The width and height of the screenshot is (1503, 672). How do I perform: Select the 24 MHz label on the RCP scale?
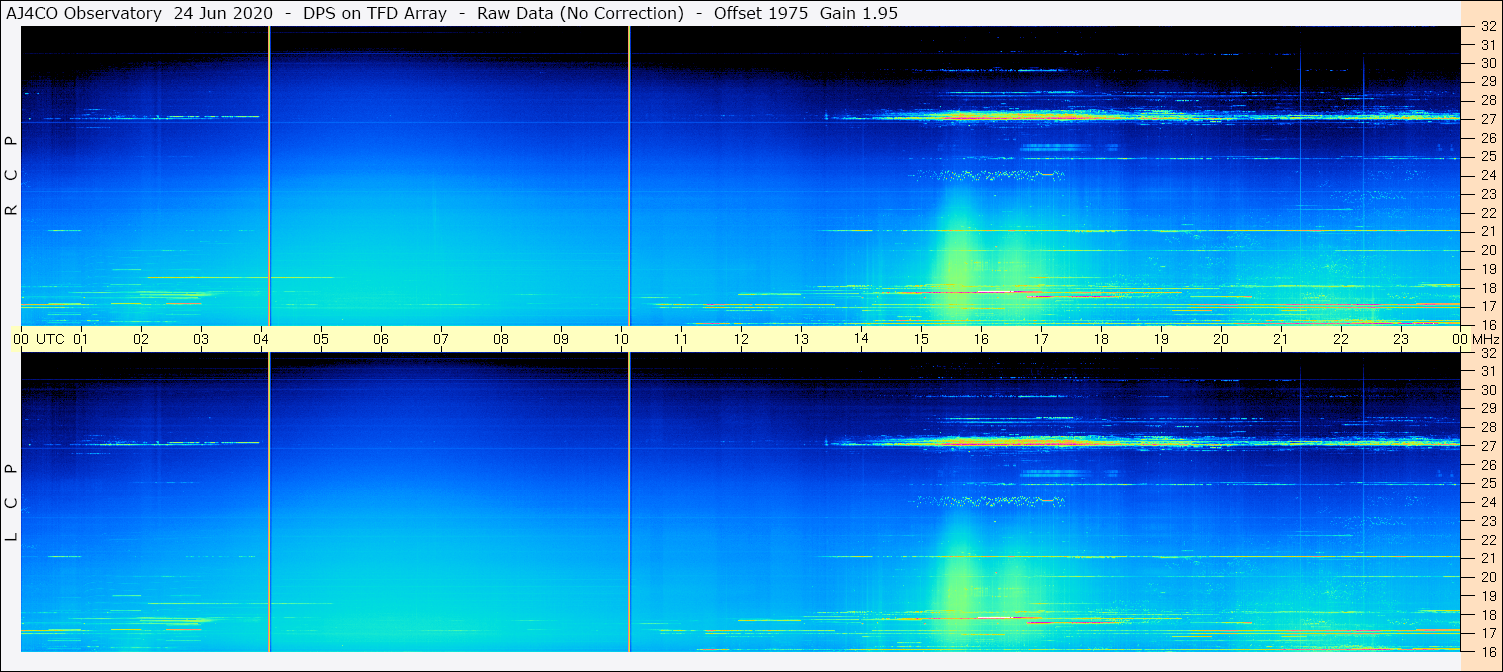[1488, 175]
